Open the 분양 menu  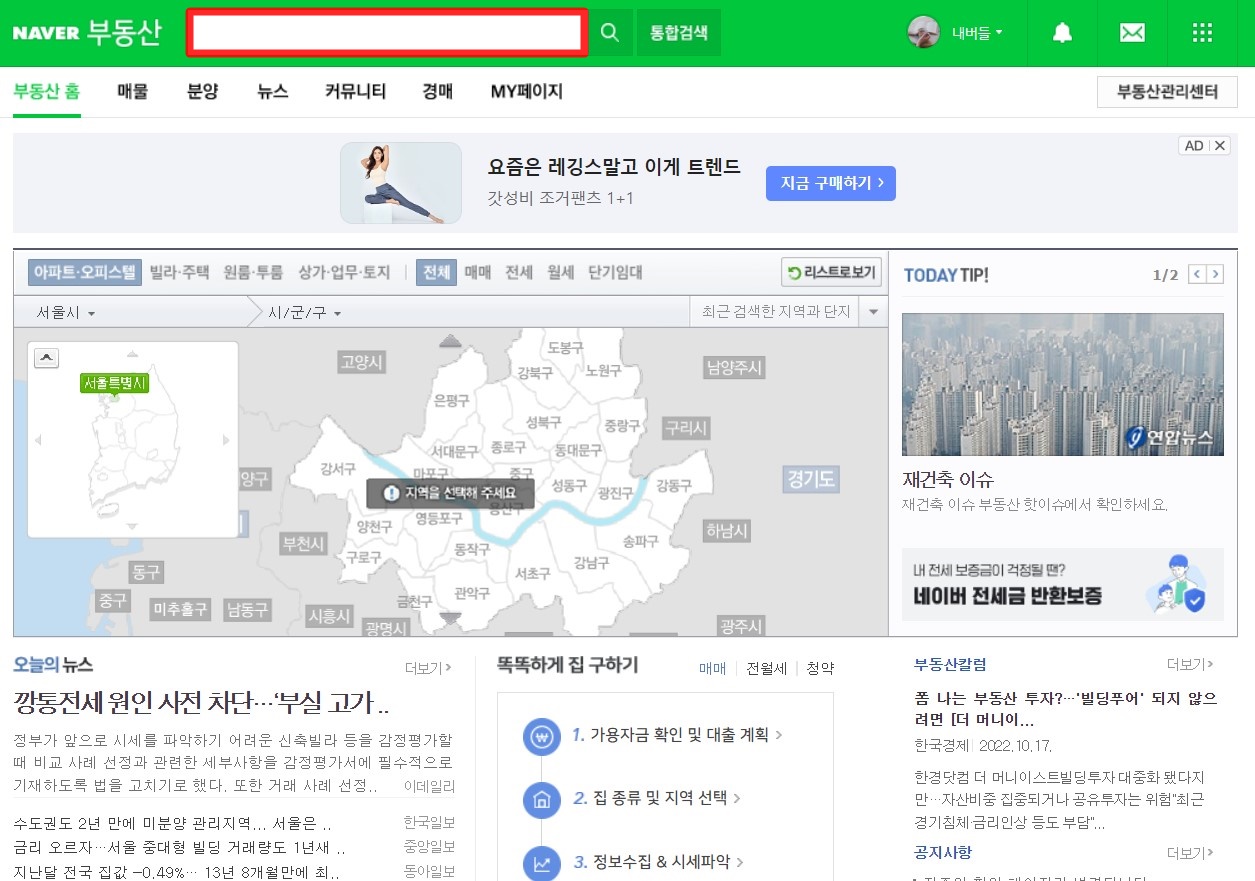pos(202,92)
